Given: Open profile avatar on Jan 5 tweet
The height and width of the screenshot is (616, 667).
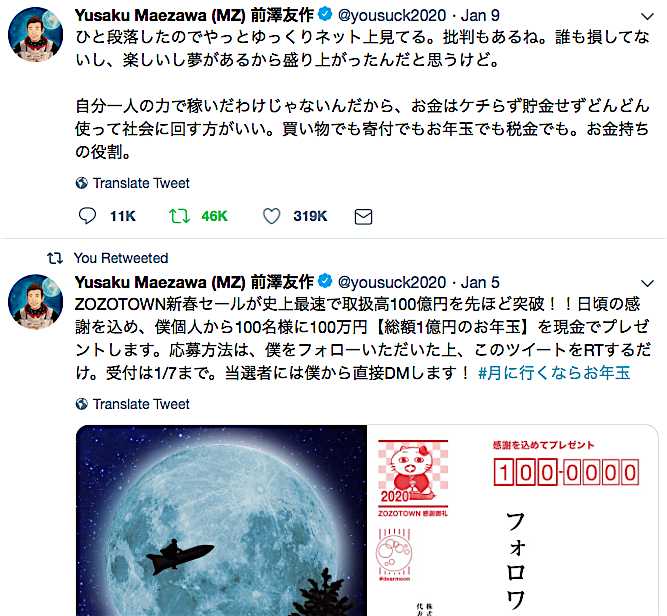Looking at the screenshot, I should coord(36,302).
